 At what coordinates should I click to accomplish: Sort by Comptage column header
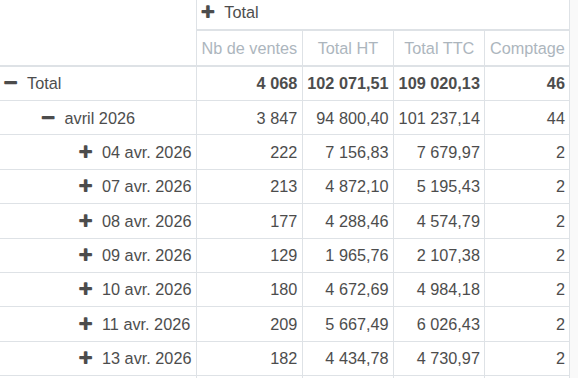coord(527,48)
